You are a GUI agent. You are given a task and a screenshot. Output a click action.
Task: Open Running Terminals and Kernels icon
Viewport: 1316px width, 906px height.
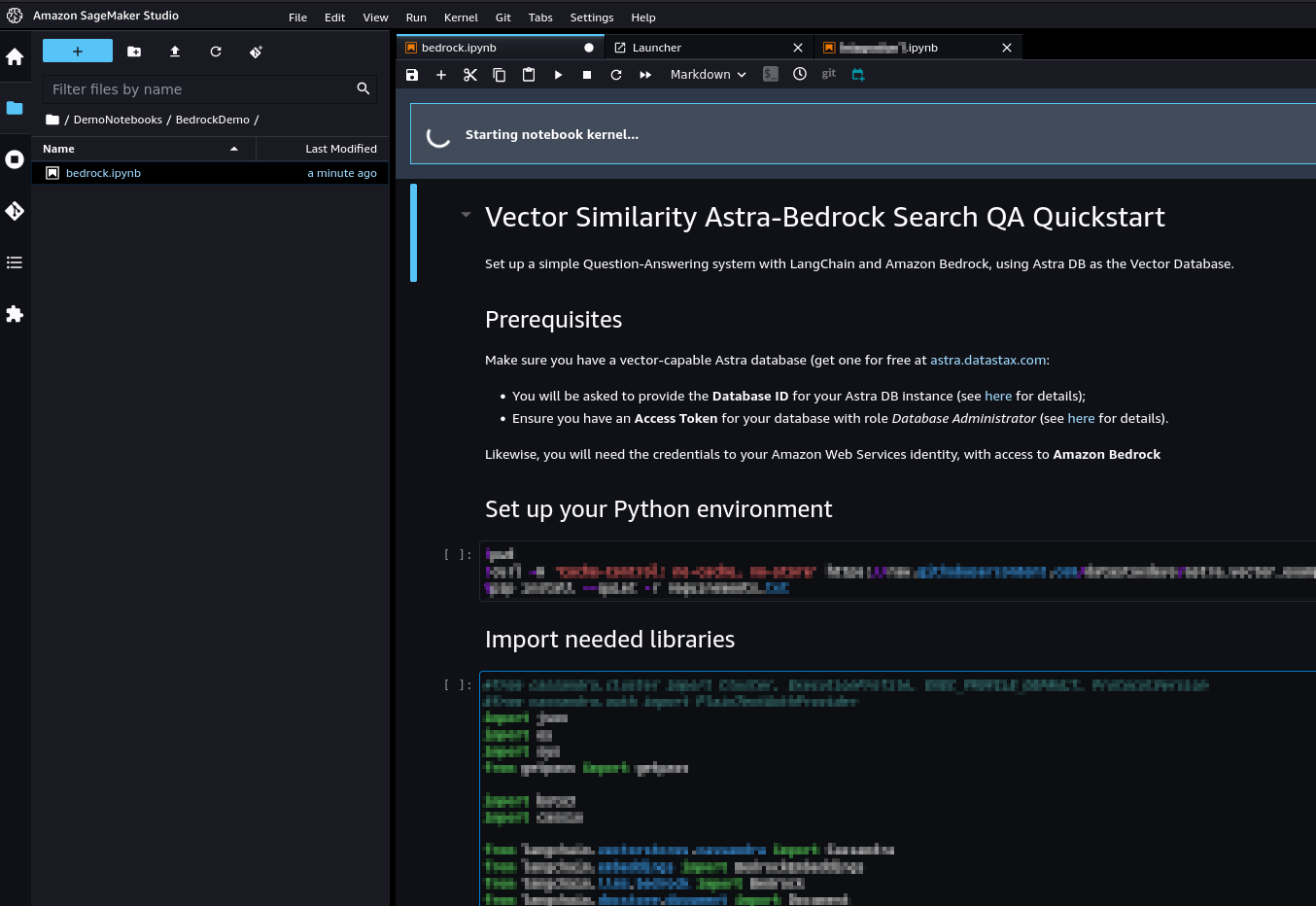click(x=15, y=159)
